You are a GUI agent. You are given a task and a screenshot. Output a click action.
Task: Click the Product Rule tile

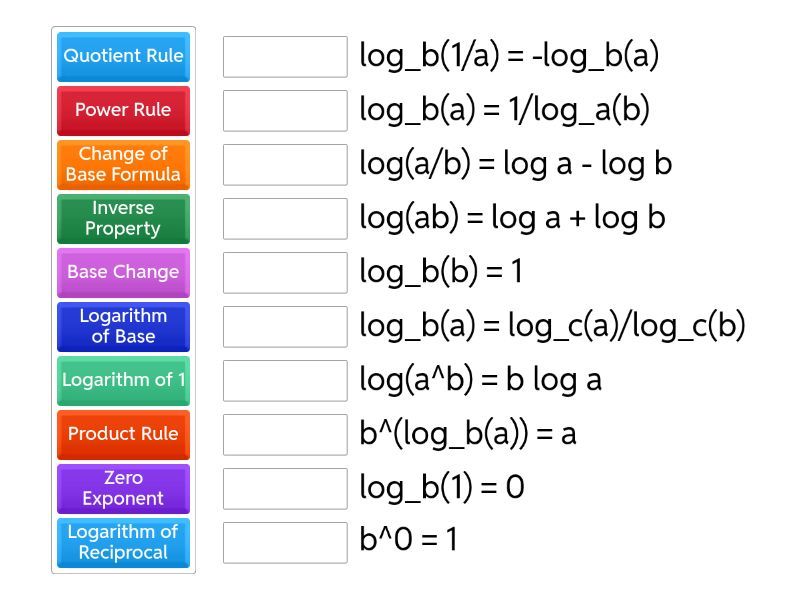click(123, 434)
